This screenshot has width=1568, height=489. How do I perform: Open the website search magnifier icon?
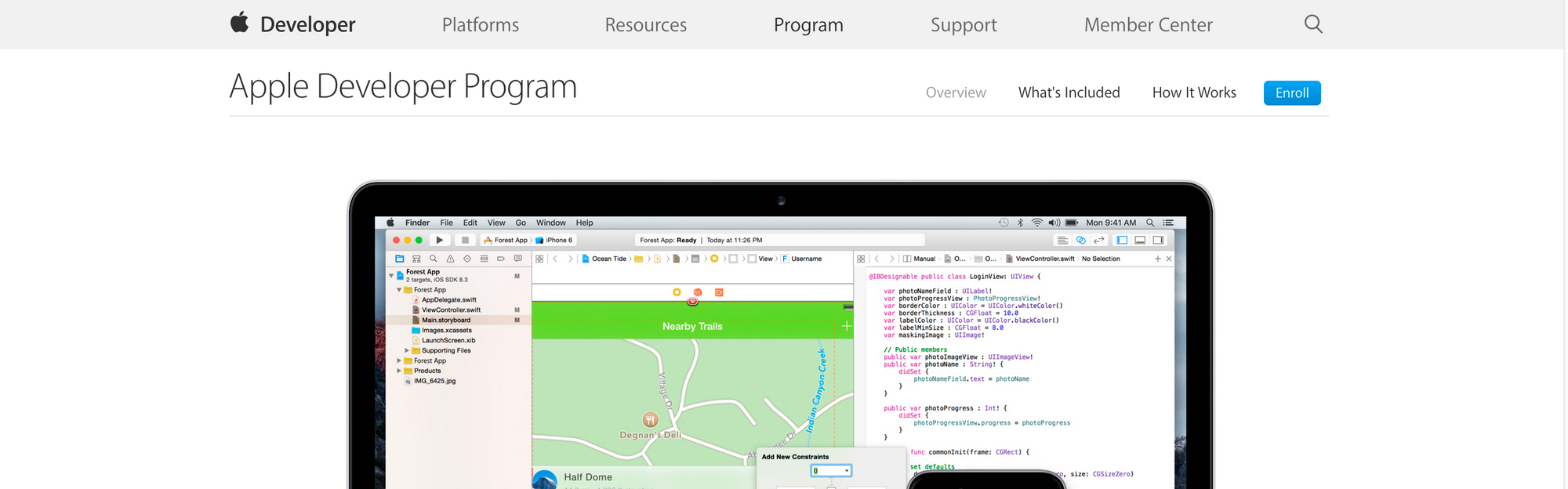pyautogui.click(x=1313, y=24)
